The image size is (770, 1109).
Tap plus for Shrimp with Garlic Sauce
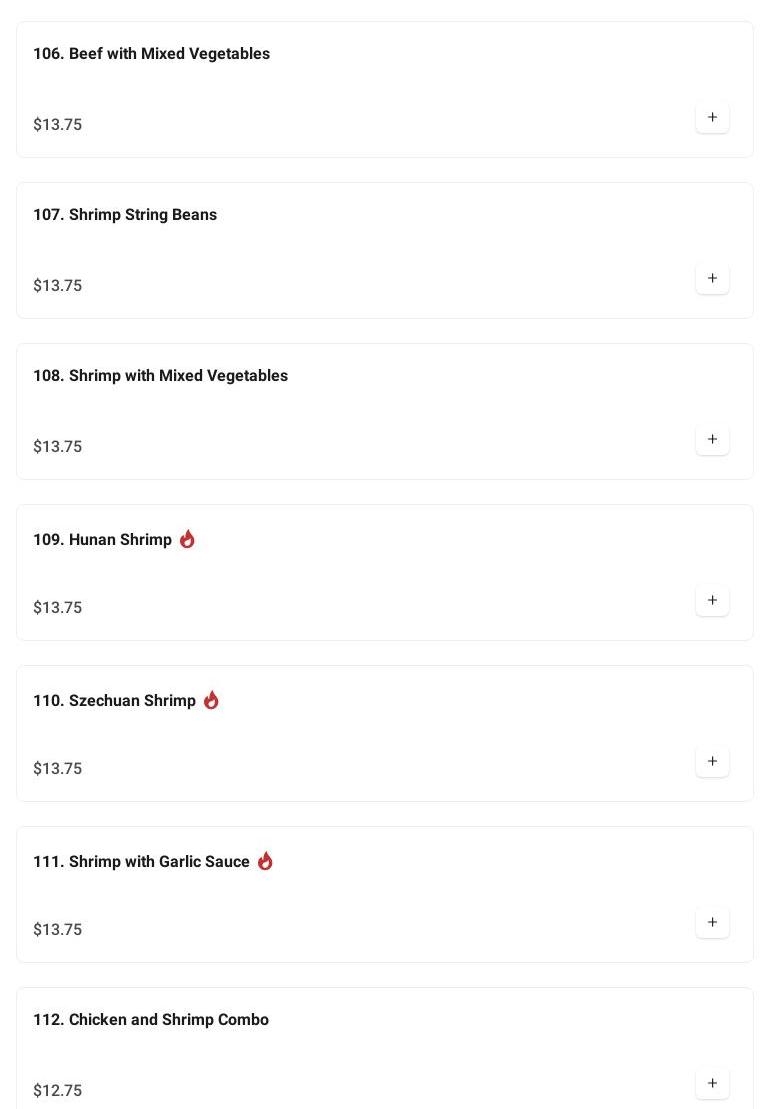712,923
